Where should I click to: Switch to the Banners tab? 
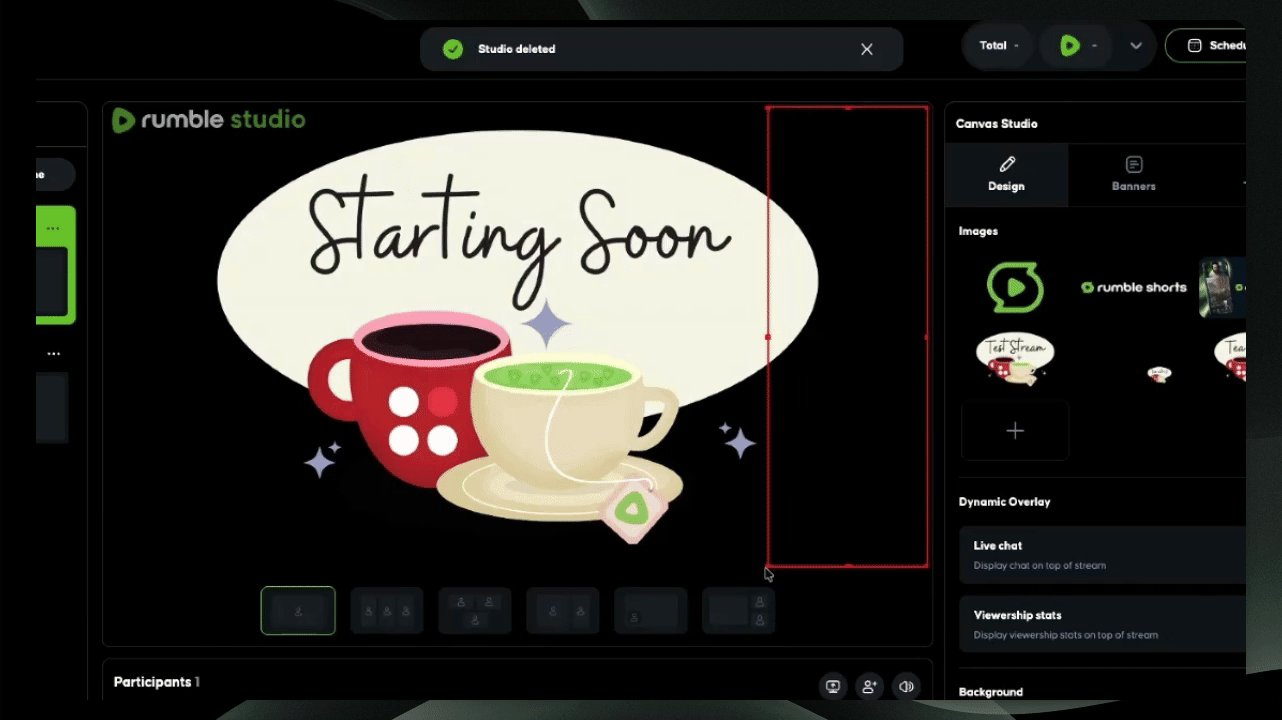[x=1133, y=175]
